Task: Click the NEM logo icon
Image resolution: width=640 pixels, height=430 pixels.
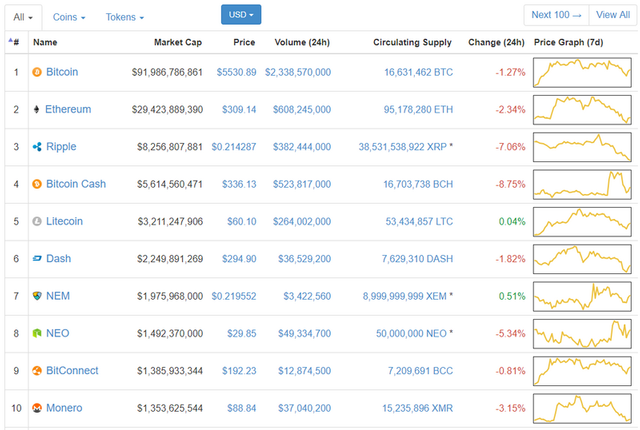Action: tap(38, 296)
